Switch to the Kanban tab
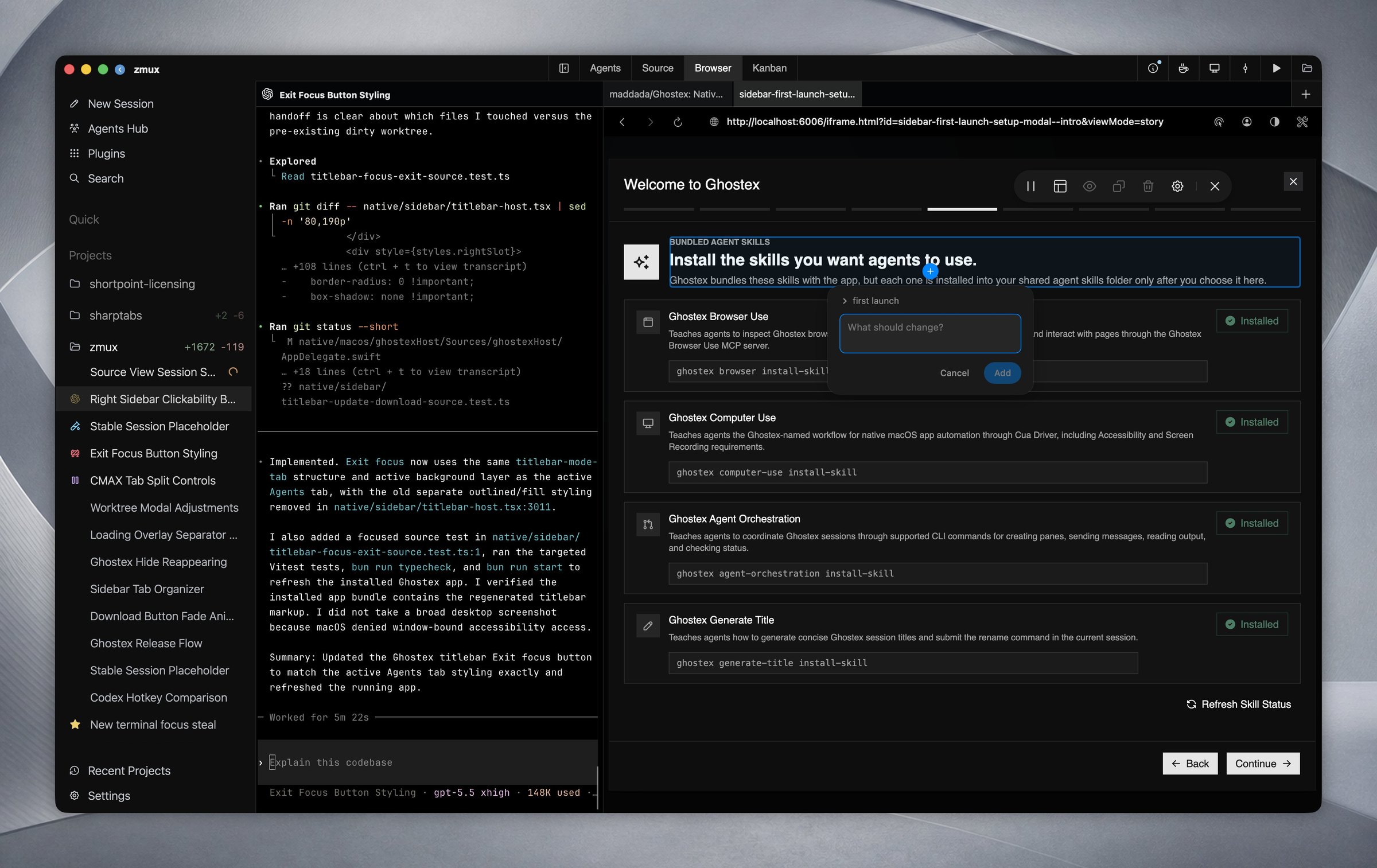The width and height of the screenshot is (1377, 868). point(769,68)
